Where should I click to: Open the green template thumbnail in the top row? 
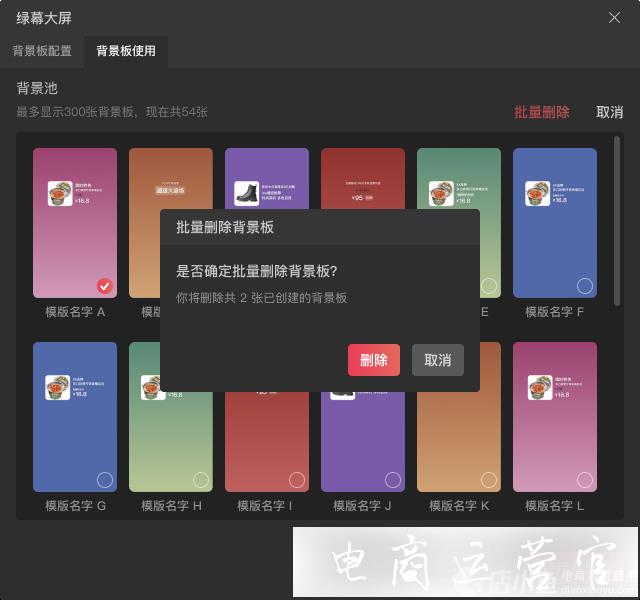(459, 178)
